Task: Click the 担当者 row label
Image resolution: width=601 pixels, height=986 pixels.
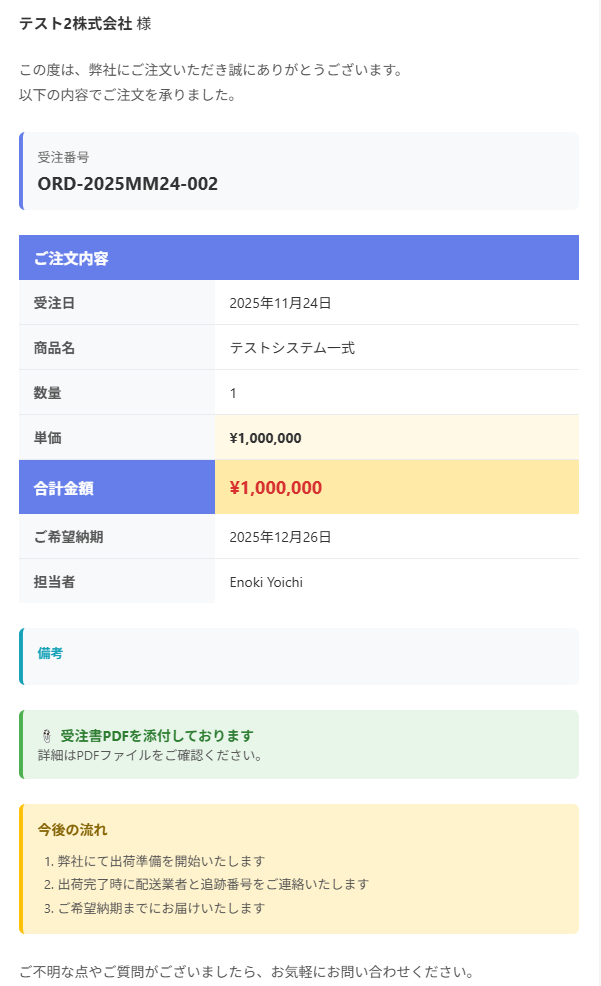Action: point(54,582)
